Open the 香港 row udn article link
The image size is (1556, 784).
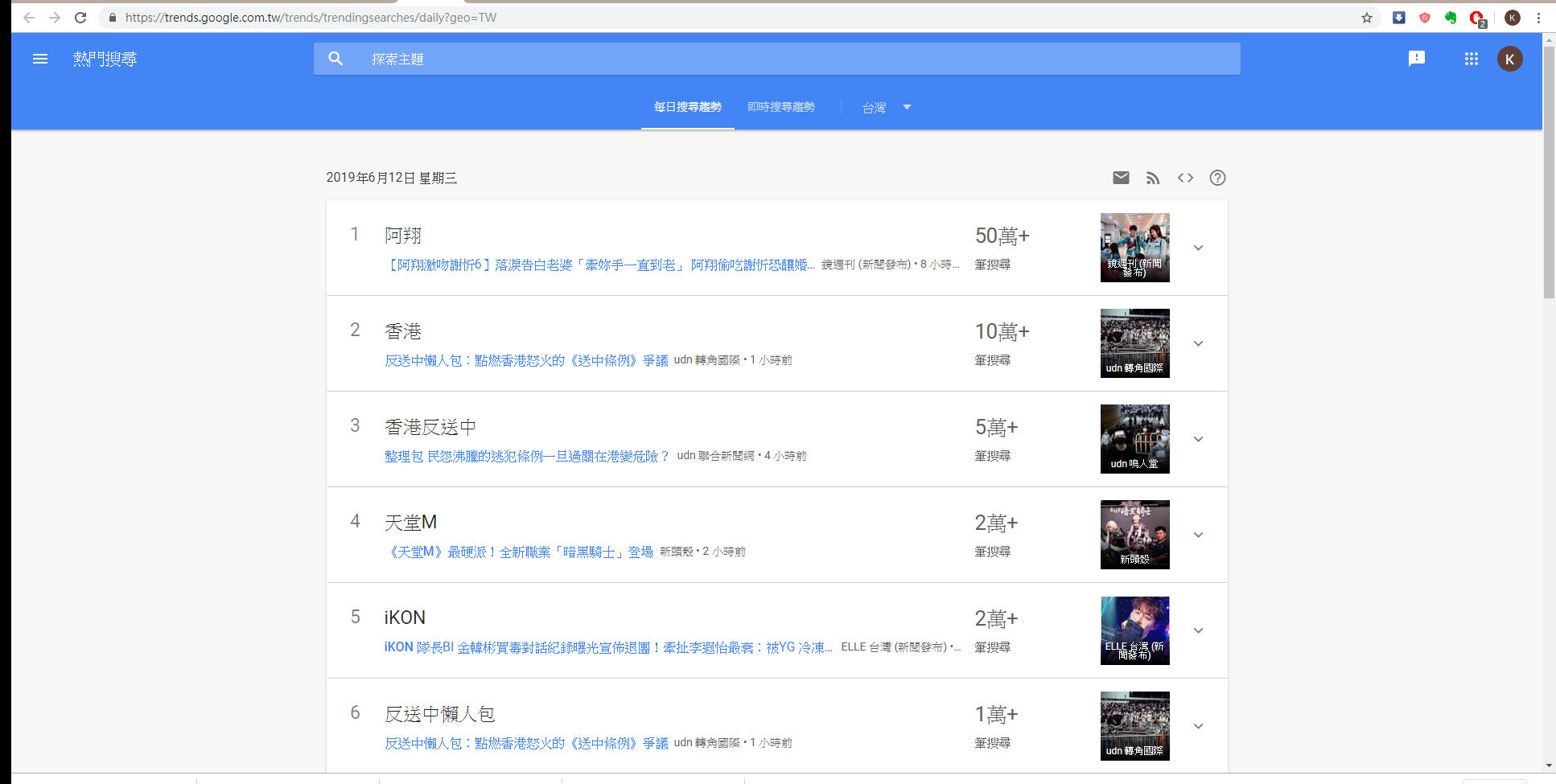pyautogui.click(x=526, y=360)
